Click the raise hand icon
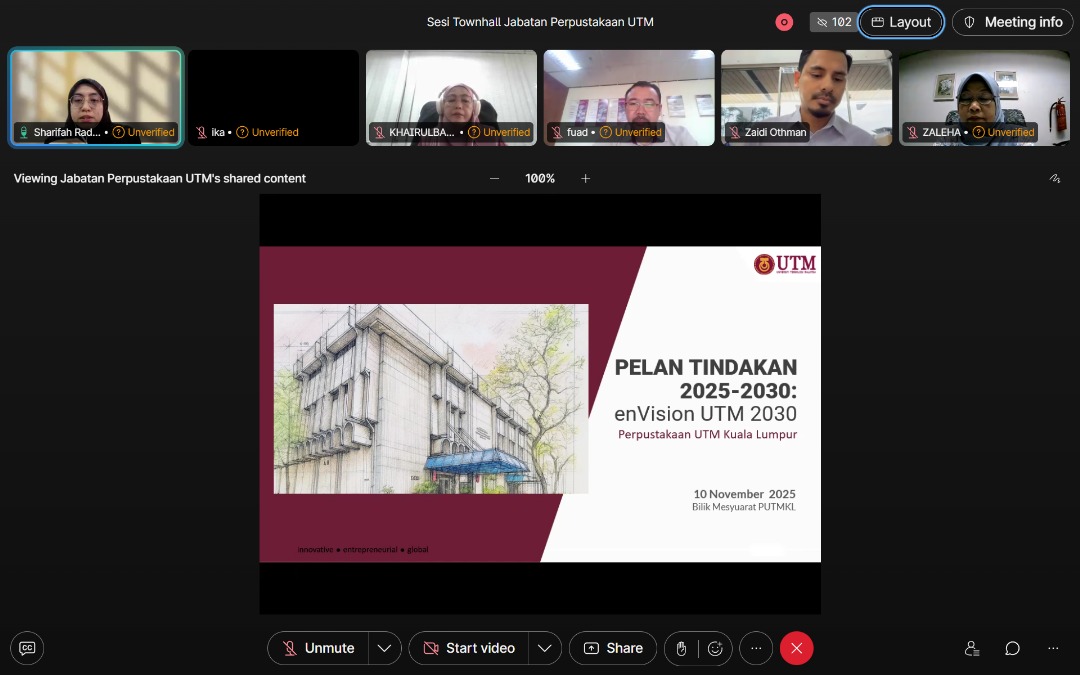1080x675 pixels. 681,648
